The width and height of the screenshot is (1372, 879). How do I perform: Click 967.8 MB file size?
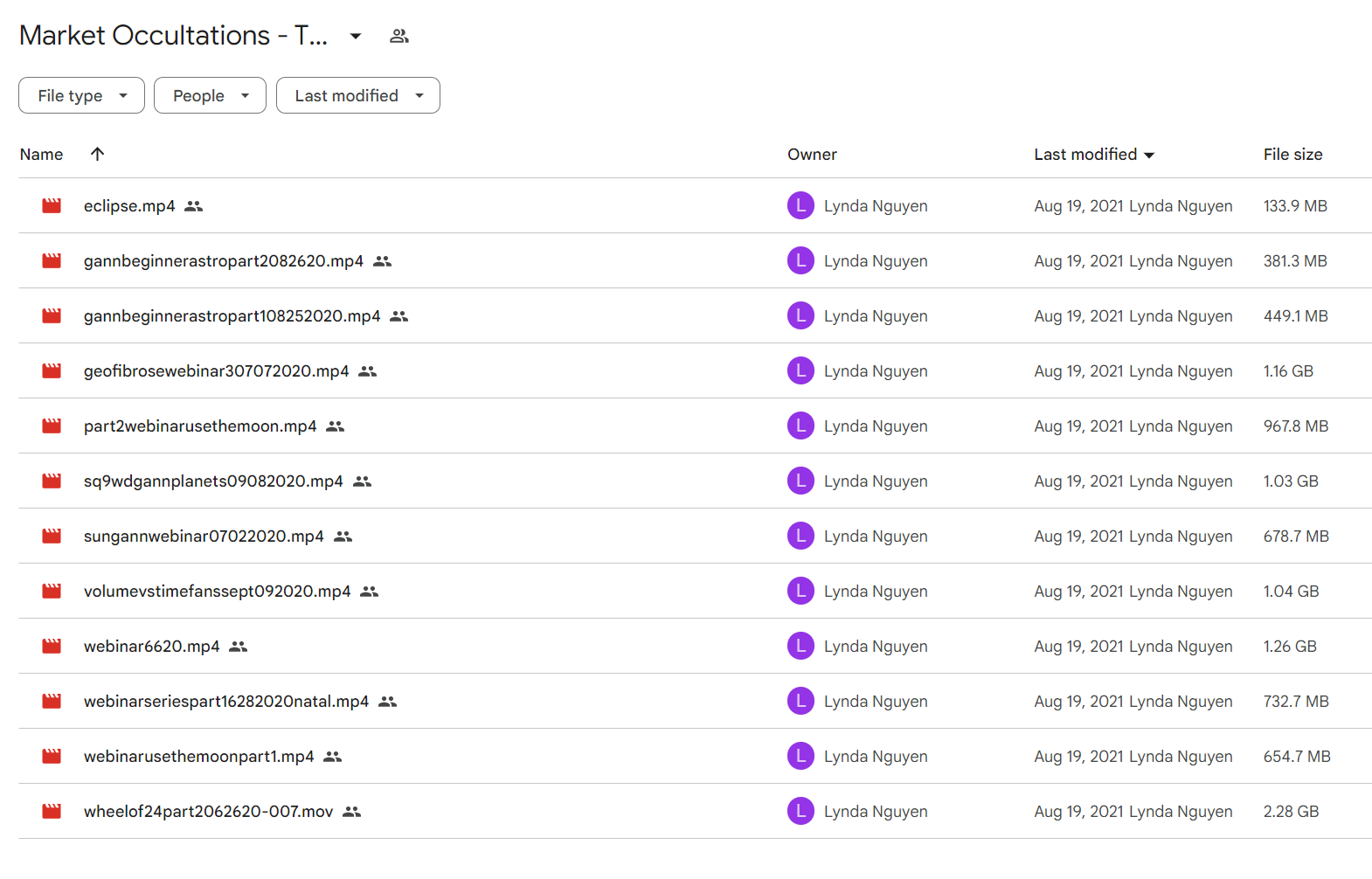click(1296, 426)
